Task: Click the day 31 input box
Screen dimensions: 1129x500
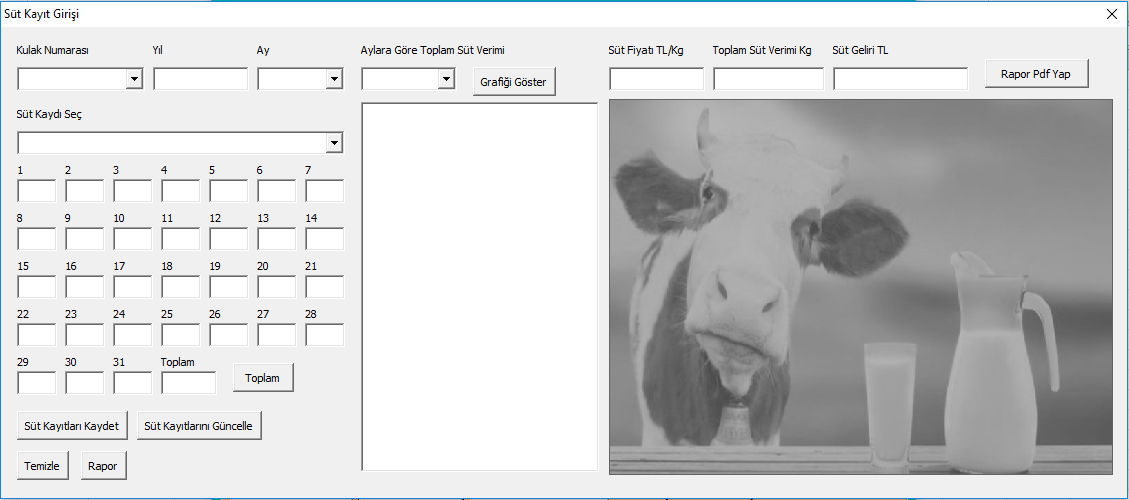Action: click(x=132, y=383)
